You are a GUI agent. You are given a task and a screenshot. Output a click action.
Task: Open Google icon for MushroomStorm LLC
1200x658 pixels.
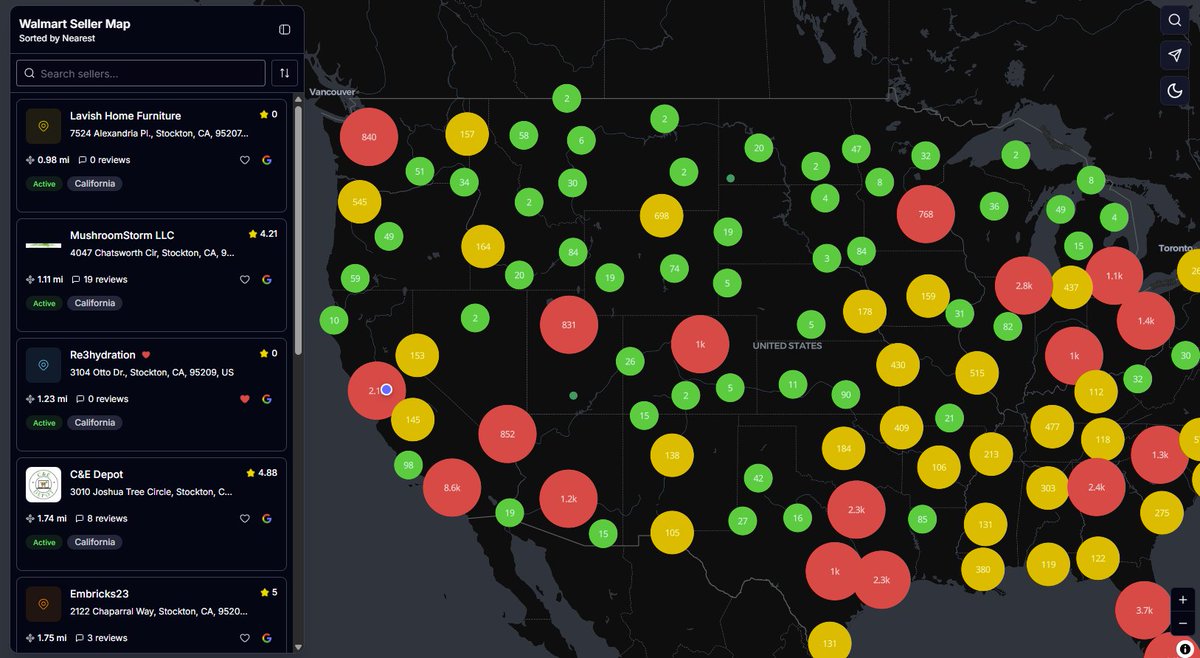click(267, 280)
